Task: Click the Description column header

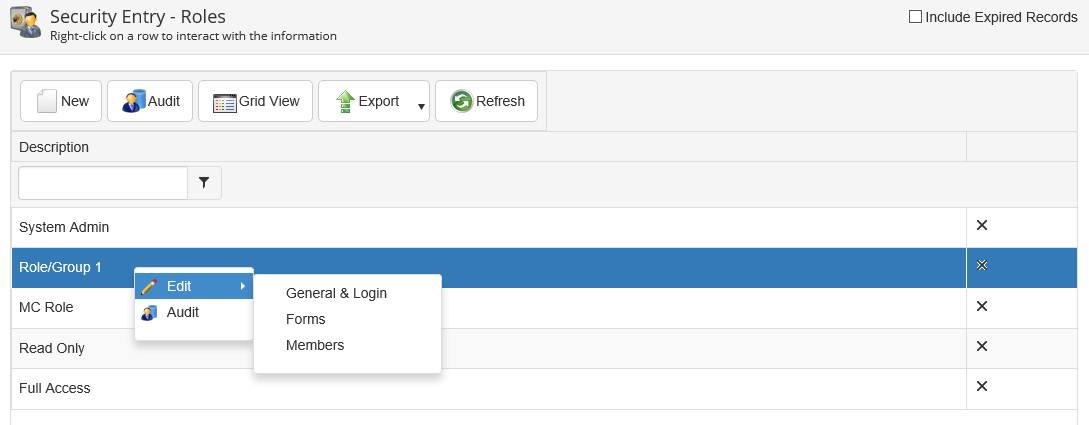Action: point(54,147)
